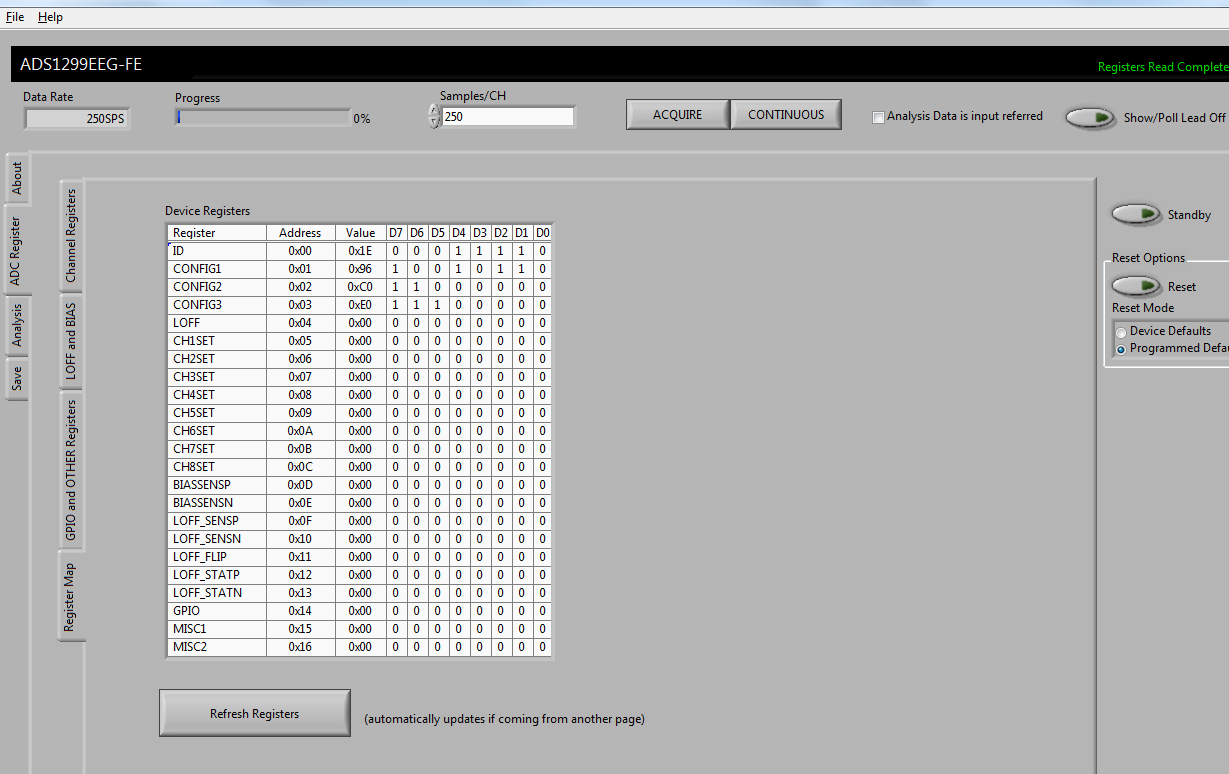1229x774 pixels.
Task: Select the MISC2 register name
Action: pyautogui.click(x=190, y=647)
